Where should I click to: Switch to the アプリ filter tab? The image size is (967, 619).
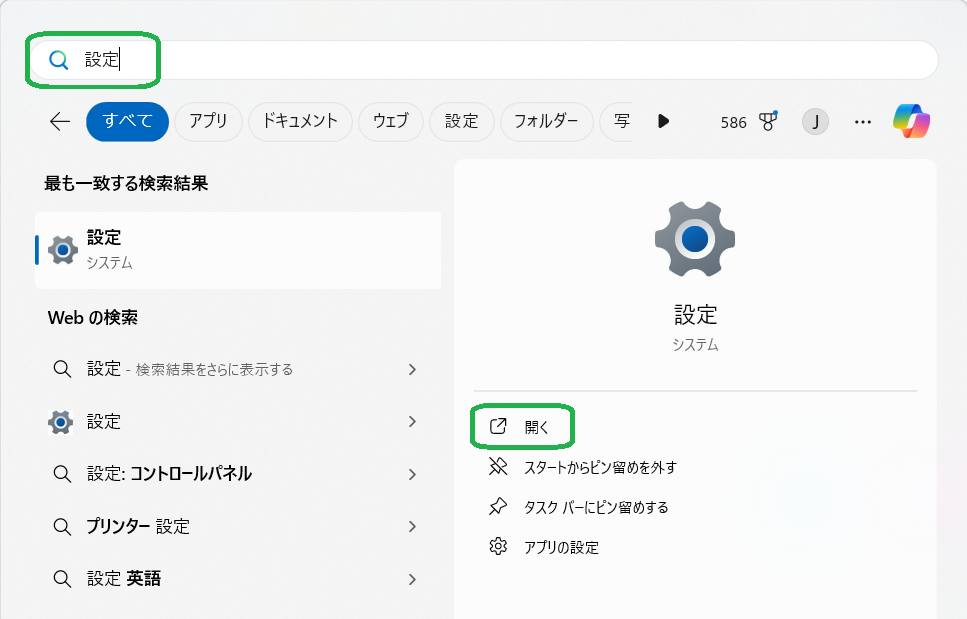click(x=208, y=122)
